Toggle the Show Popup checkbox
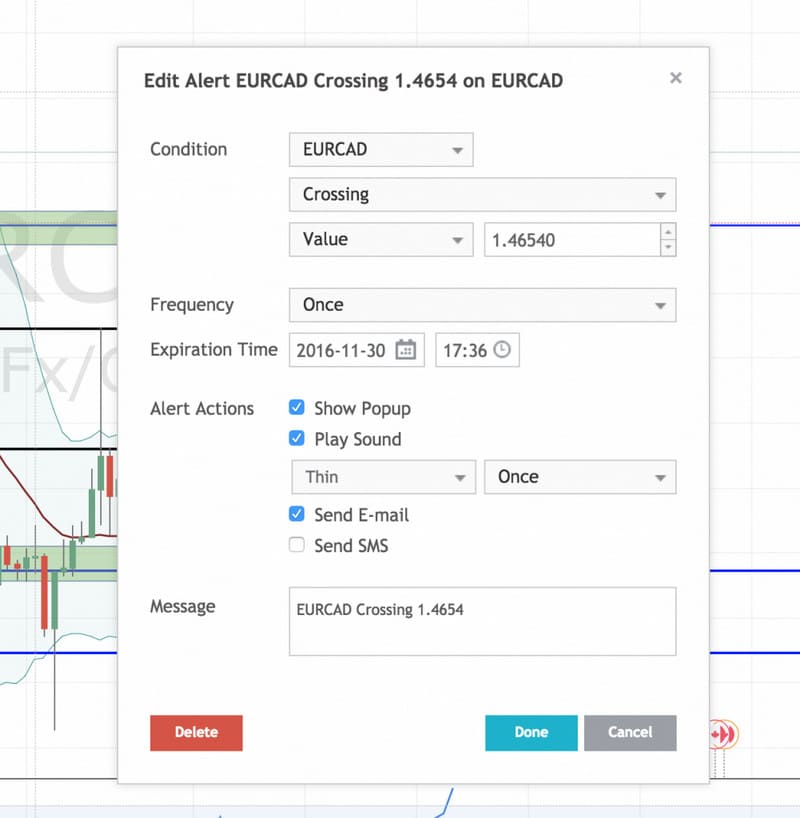The width and height of the screenshot is (800, 818). click(x=297, y=408)
